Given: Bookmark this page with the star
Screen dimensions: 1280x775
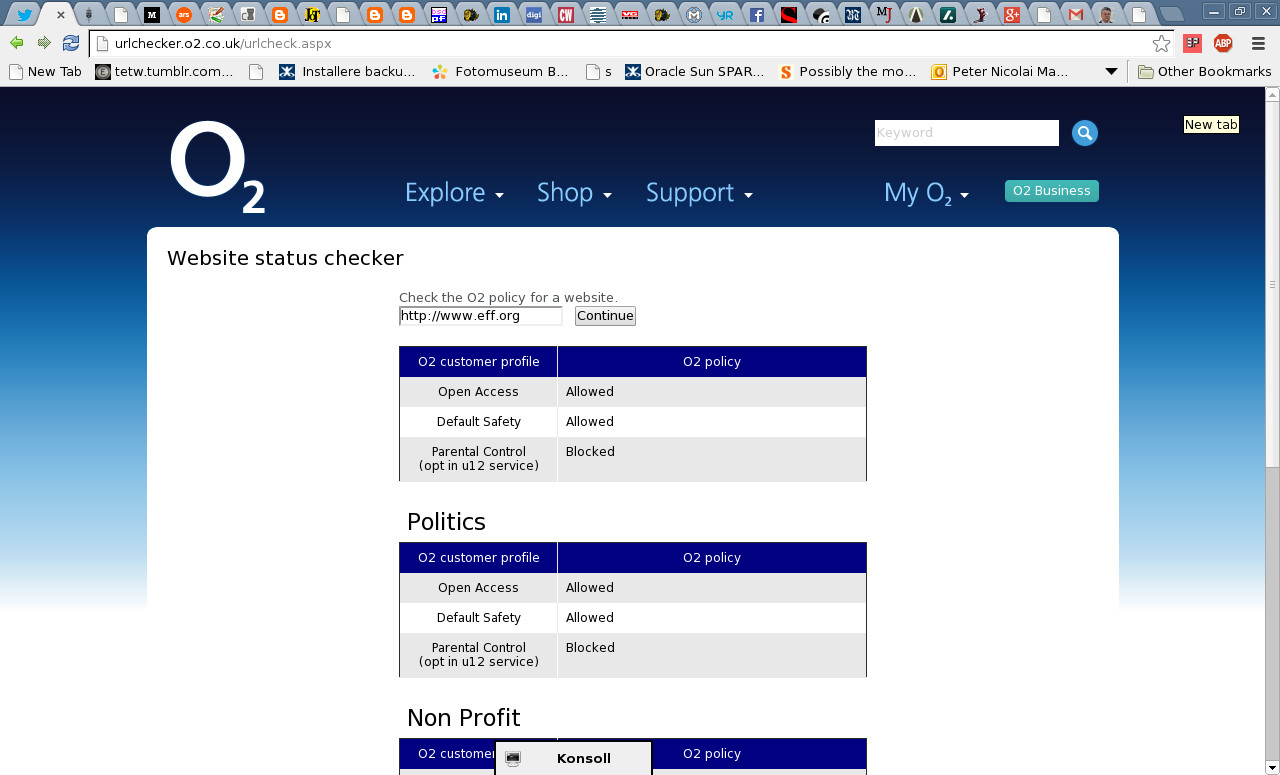Looking at the screenshot, I should [1160, 43].
